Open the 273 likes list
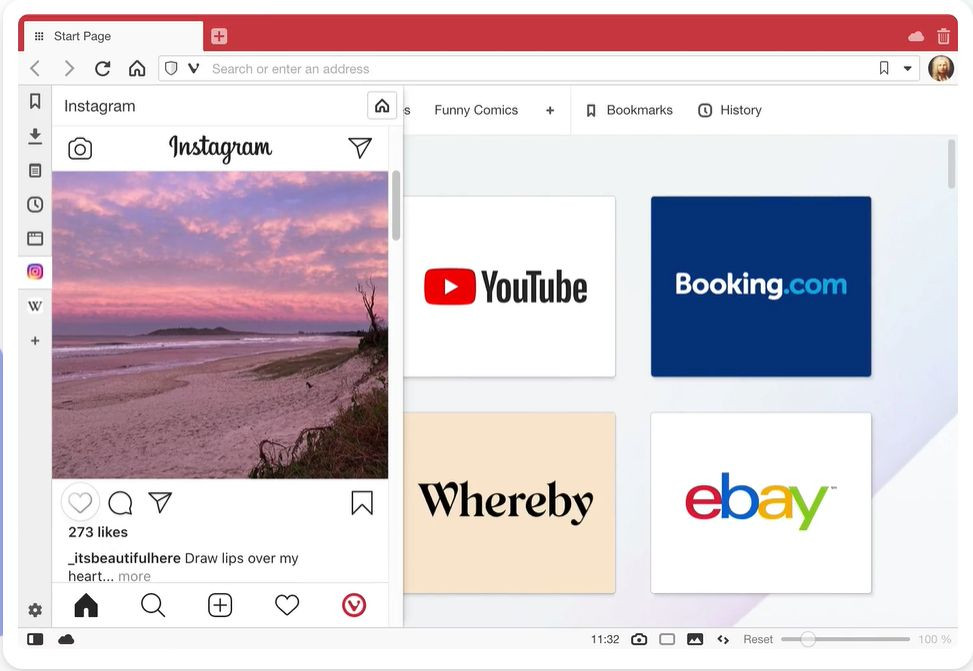Screen dimensions: 973x671 (98, 532)
